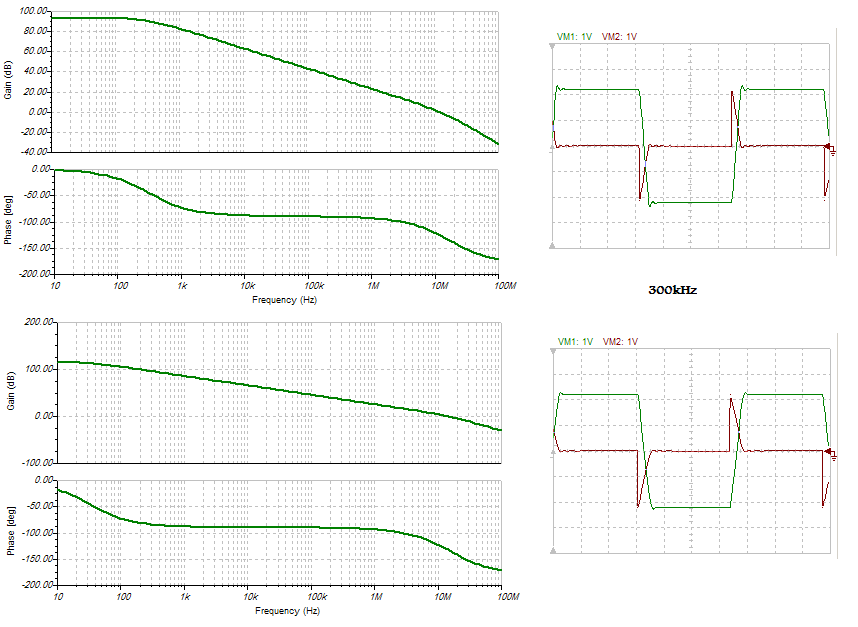The width and height of the screenshot is (858, 627).
Task: Click the top-left triangle marker of lower oscilloscope
Action: point(553,351)
